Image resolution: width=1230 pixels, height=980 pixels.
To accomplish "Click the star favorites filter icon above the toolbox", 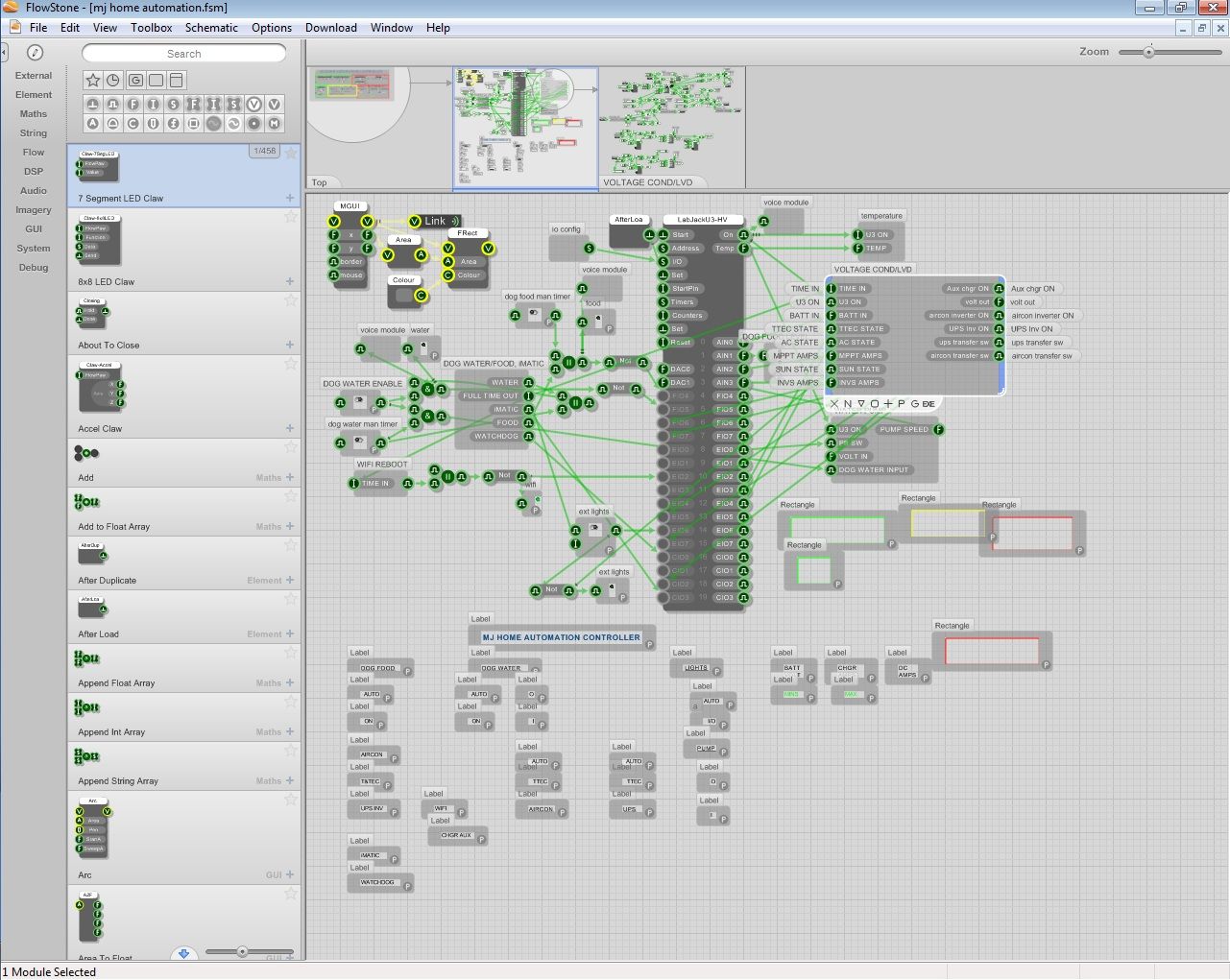I will click(93, 80).
